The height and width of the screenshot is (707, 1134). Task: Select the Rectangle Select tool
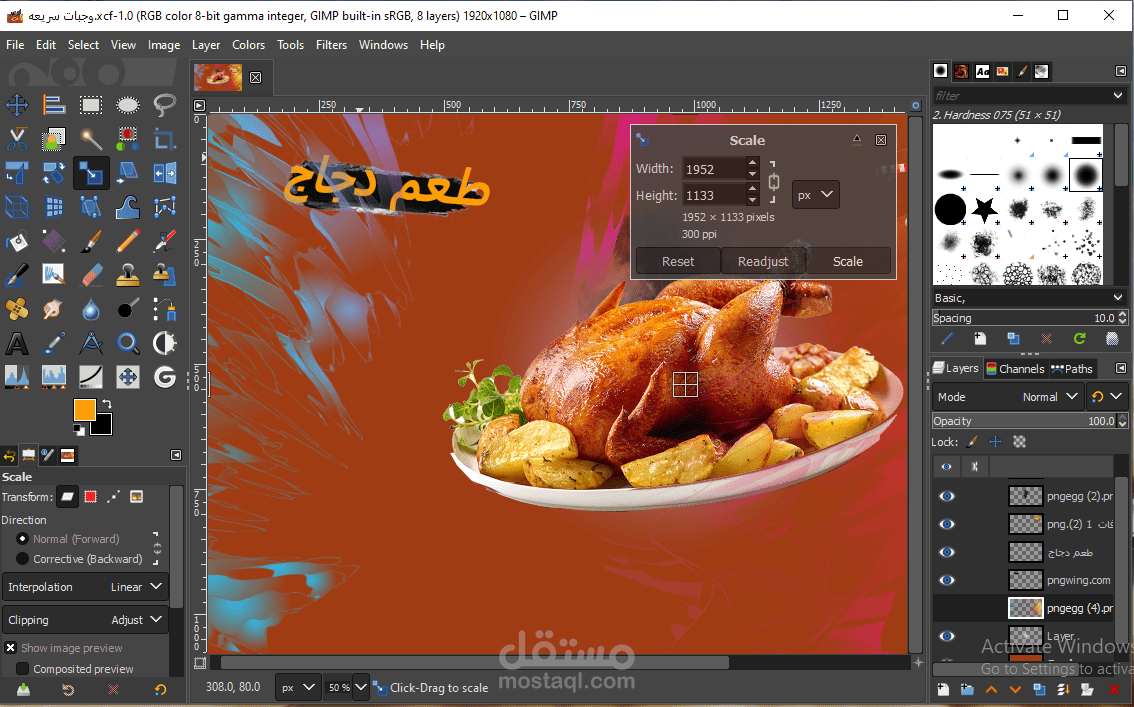91,105
